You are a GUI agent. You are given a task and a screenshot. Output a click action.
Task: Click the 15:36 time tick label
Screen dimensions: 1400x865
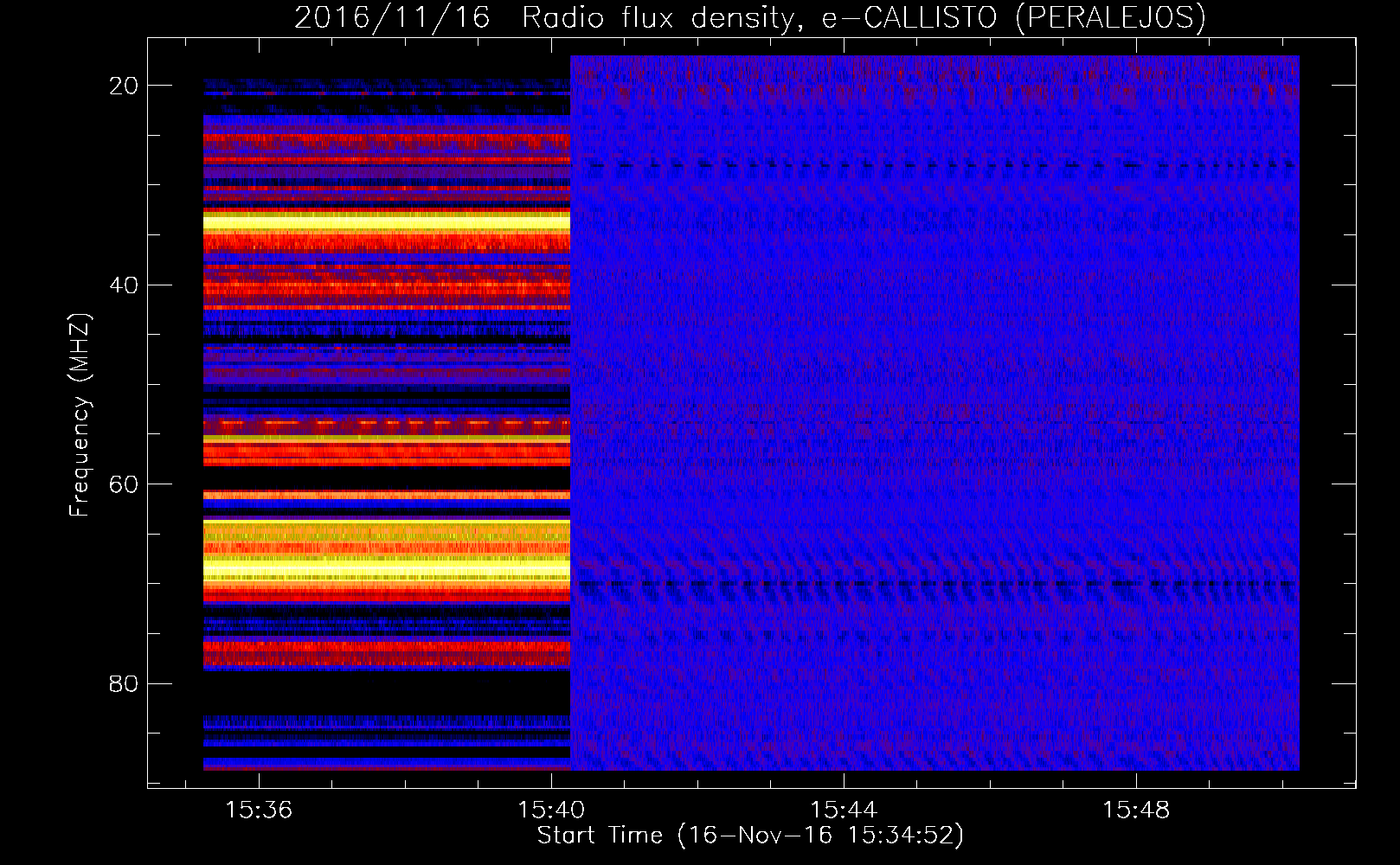(x=259, y=811)
